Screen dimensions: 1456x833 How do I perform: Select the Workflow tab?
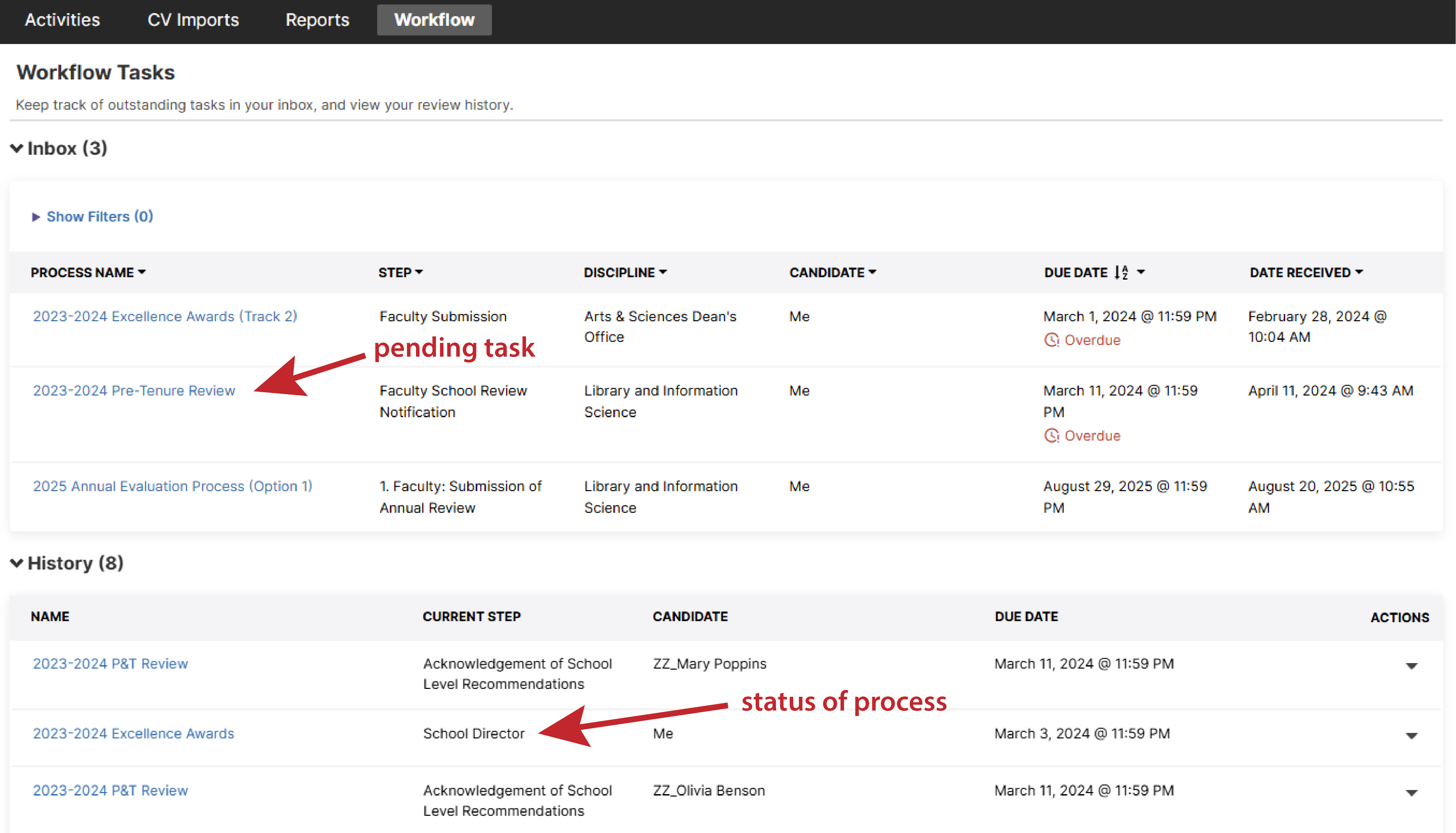434,20
